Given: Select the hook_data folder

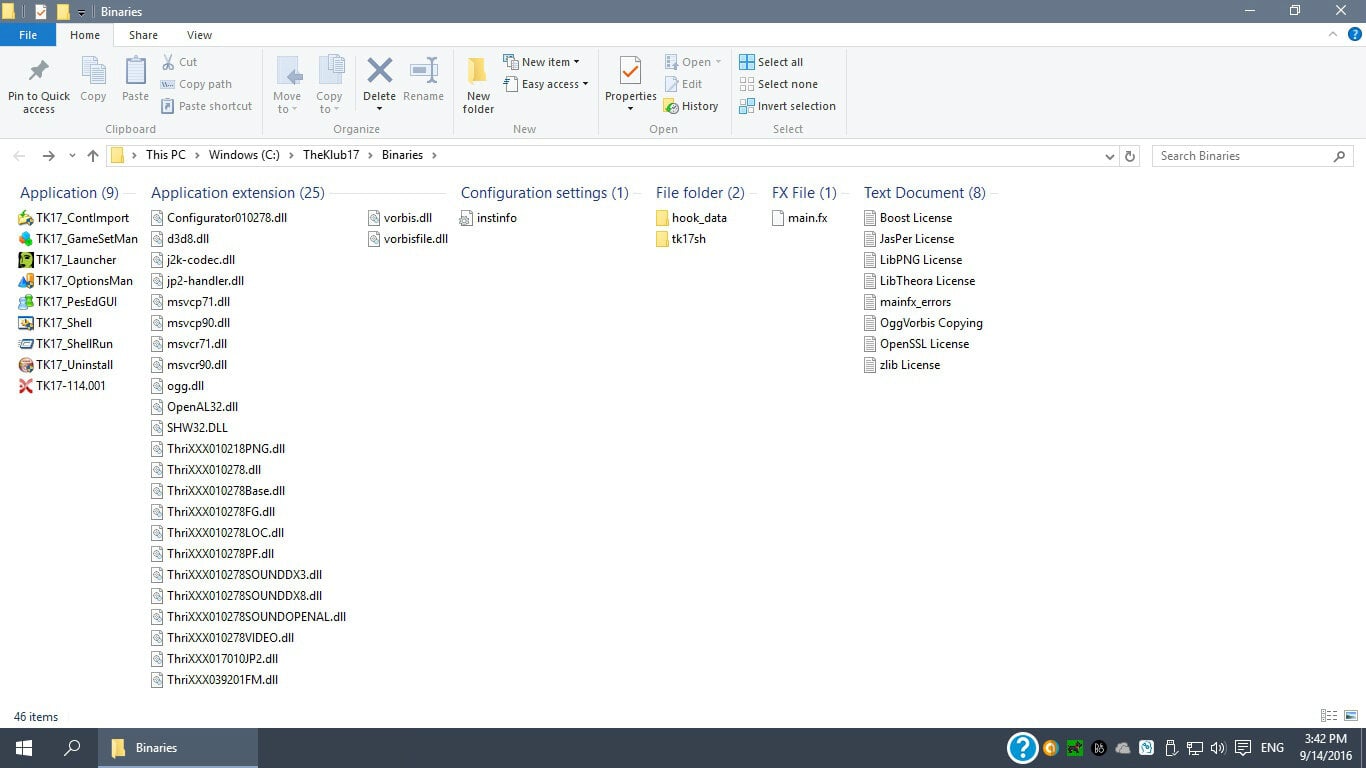Looking at the screenshot, I should coord(691,218).
